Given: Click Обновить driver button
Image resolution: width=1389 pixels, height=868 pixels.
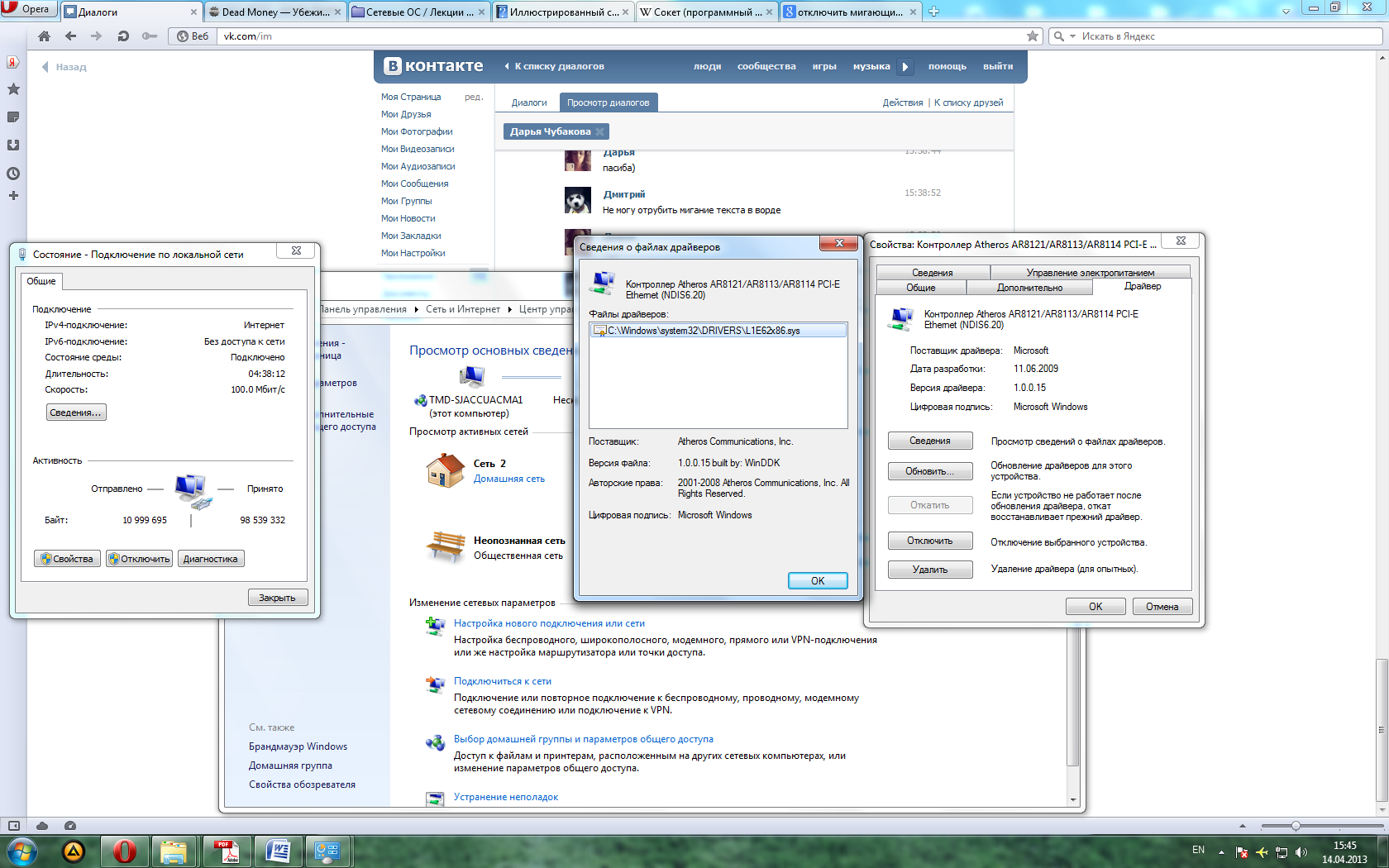Looking at the screenshot, I should 930,471.
